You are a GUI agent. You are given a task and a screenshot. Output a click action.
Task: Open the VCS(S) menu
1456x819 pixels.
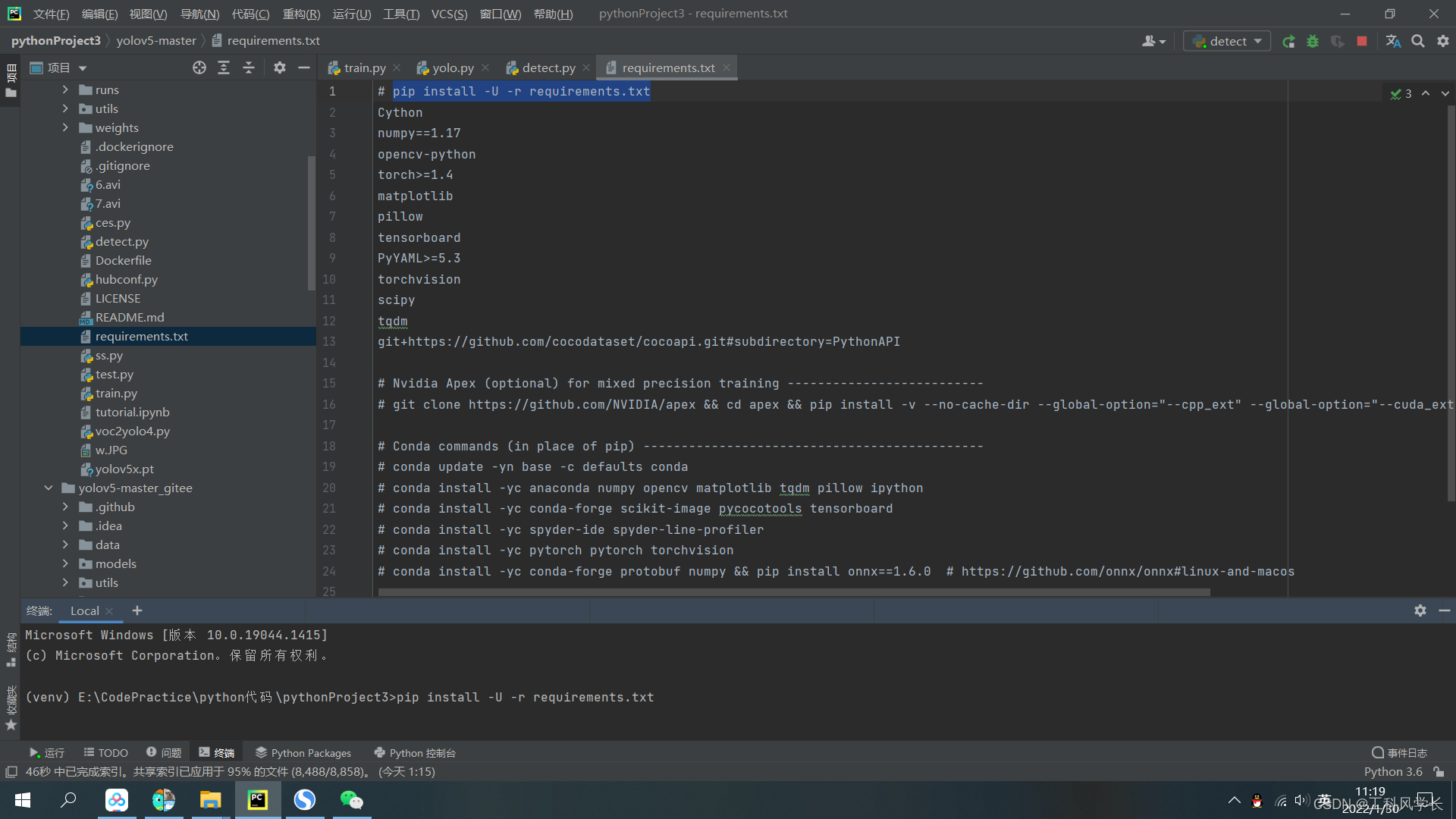click(449, 14)
